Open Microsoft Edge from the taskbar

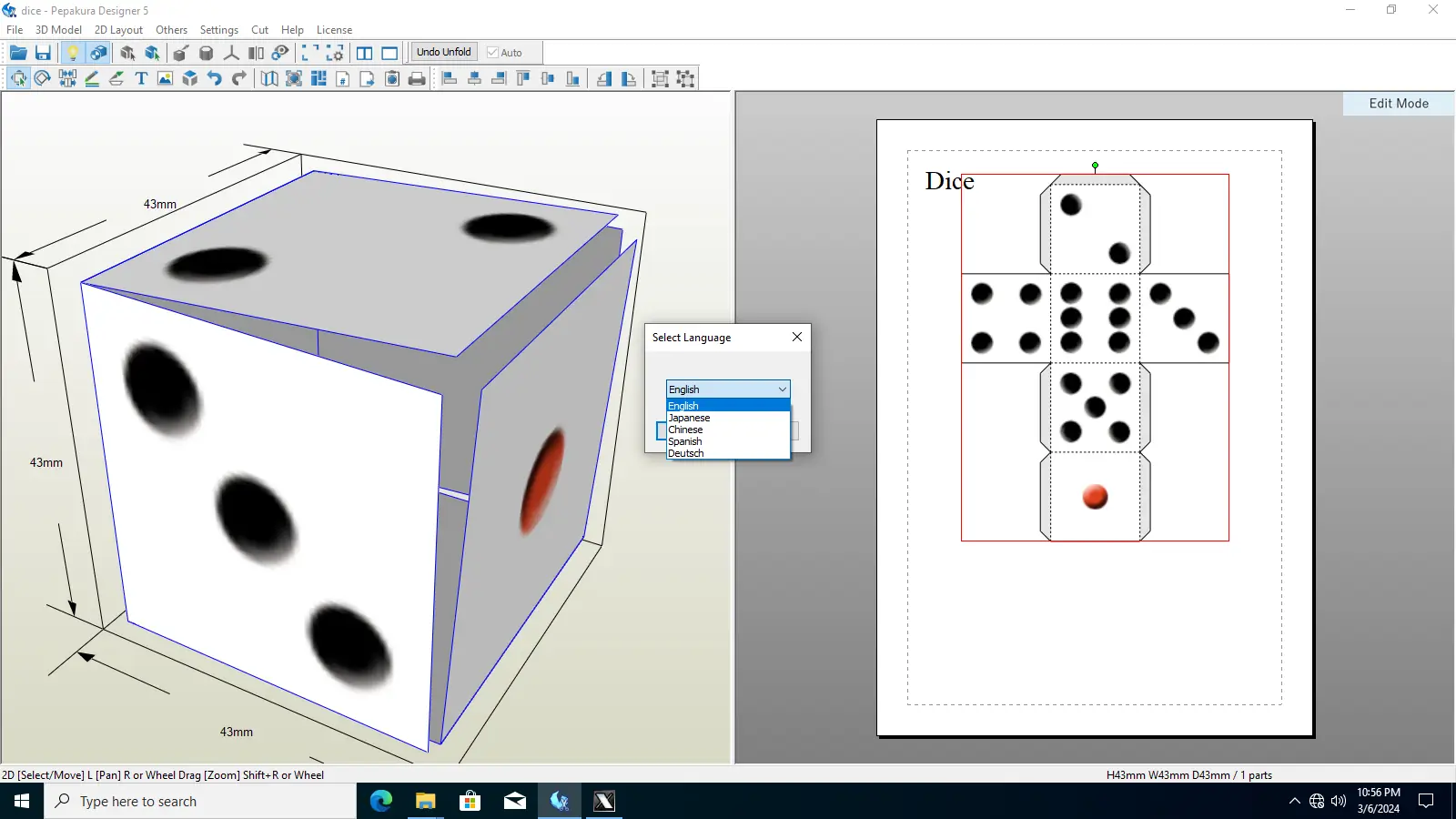pyautogui.click(x=381, y=801)
